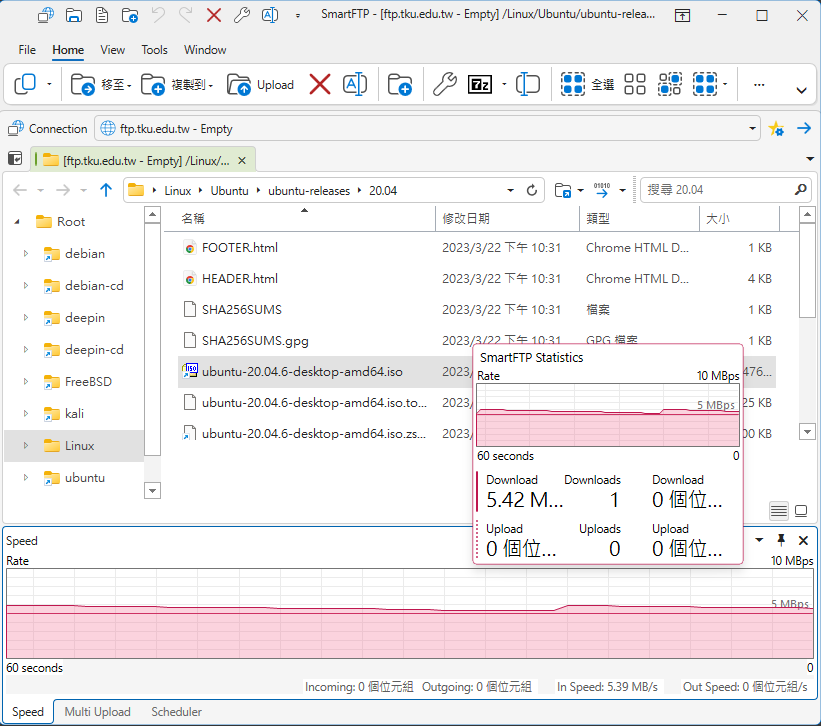Create a new folder from ribbon icon
This screenshot has height=726, width=821.
point(400,85)
